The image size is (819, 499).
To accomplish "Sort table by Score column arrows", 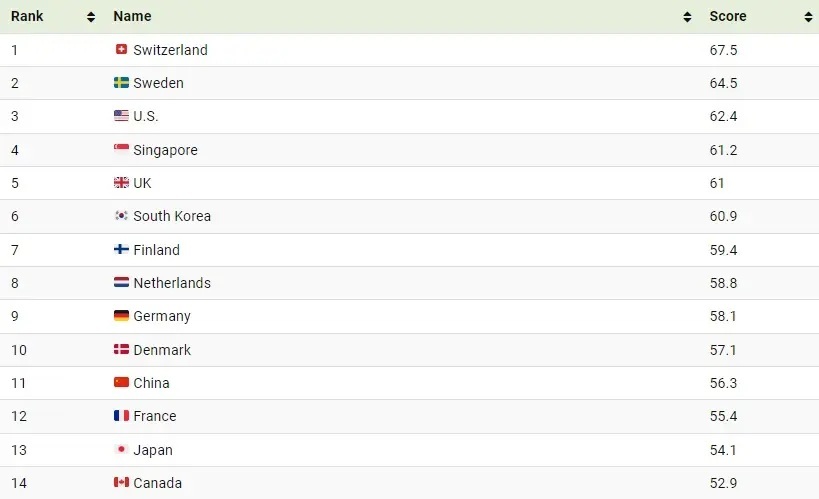I will pos(809,17).
